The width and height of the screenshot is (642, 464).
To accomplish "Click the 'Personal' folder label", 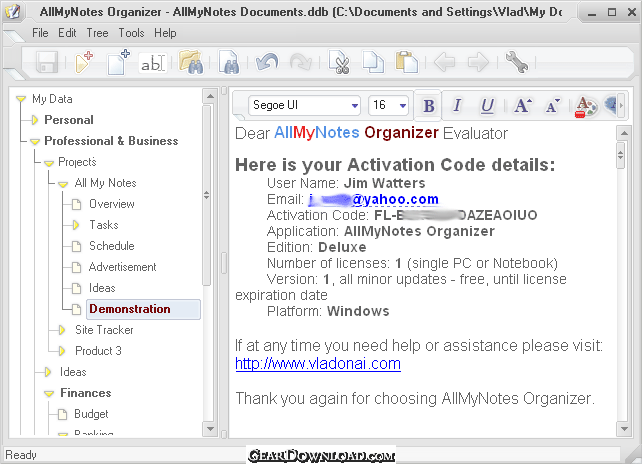I will pos(69,120).
